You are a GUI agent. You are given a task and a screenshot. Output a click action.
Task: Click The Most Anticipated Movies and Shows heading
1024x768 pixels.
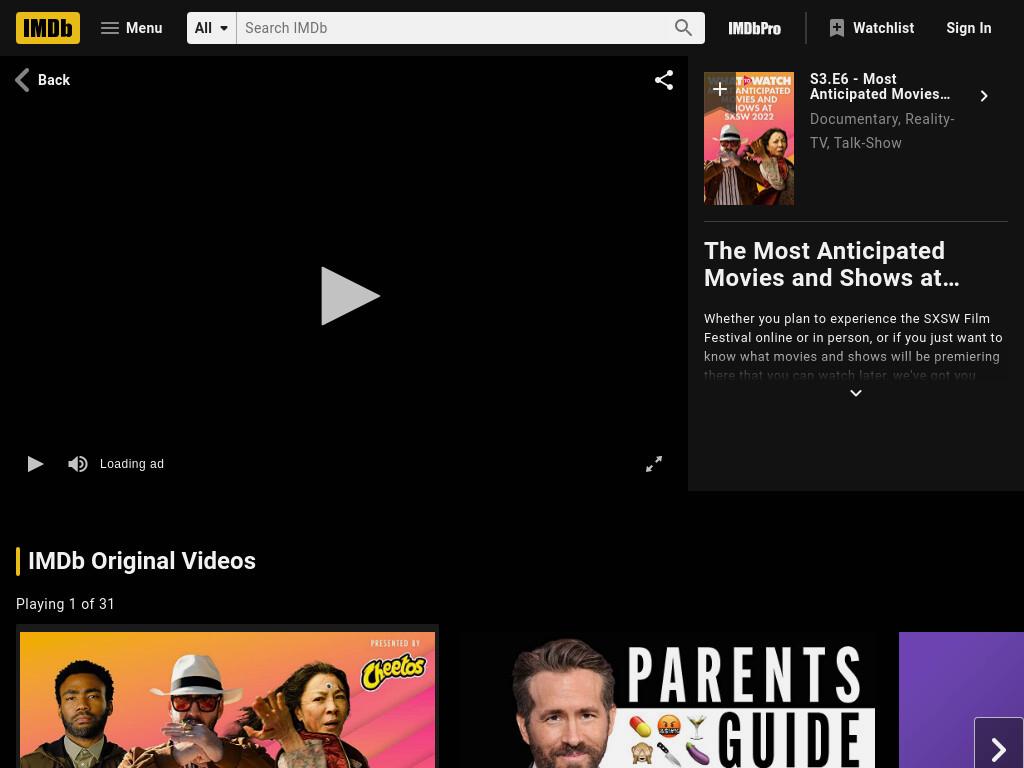pyautogui.click(x=831, y=264)
